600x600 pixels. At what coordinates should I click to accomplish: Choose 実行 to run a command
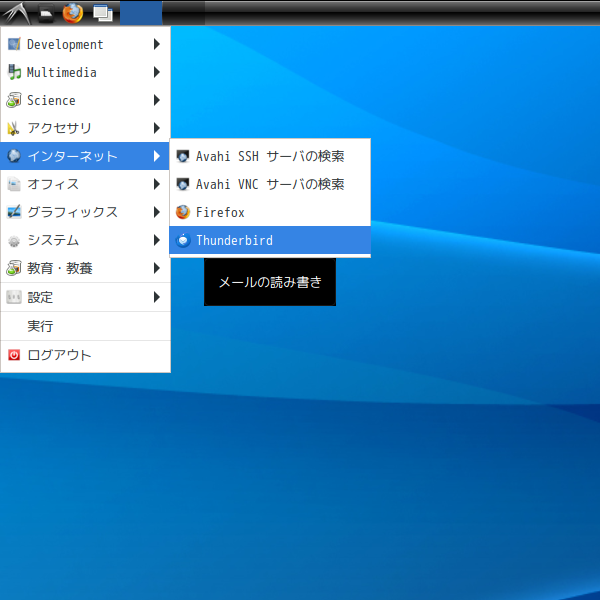click(85, 326)
